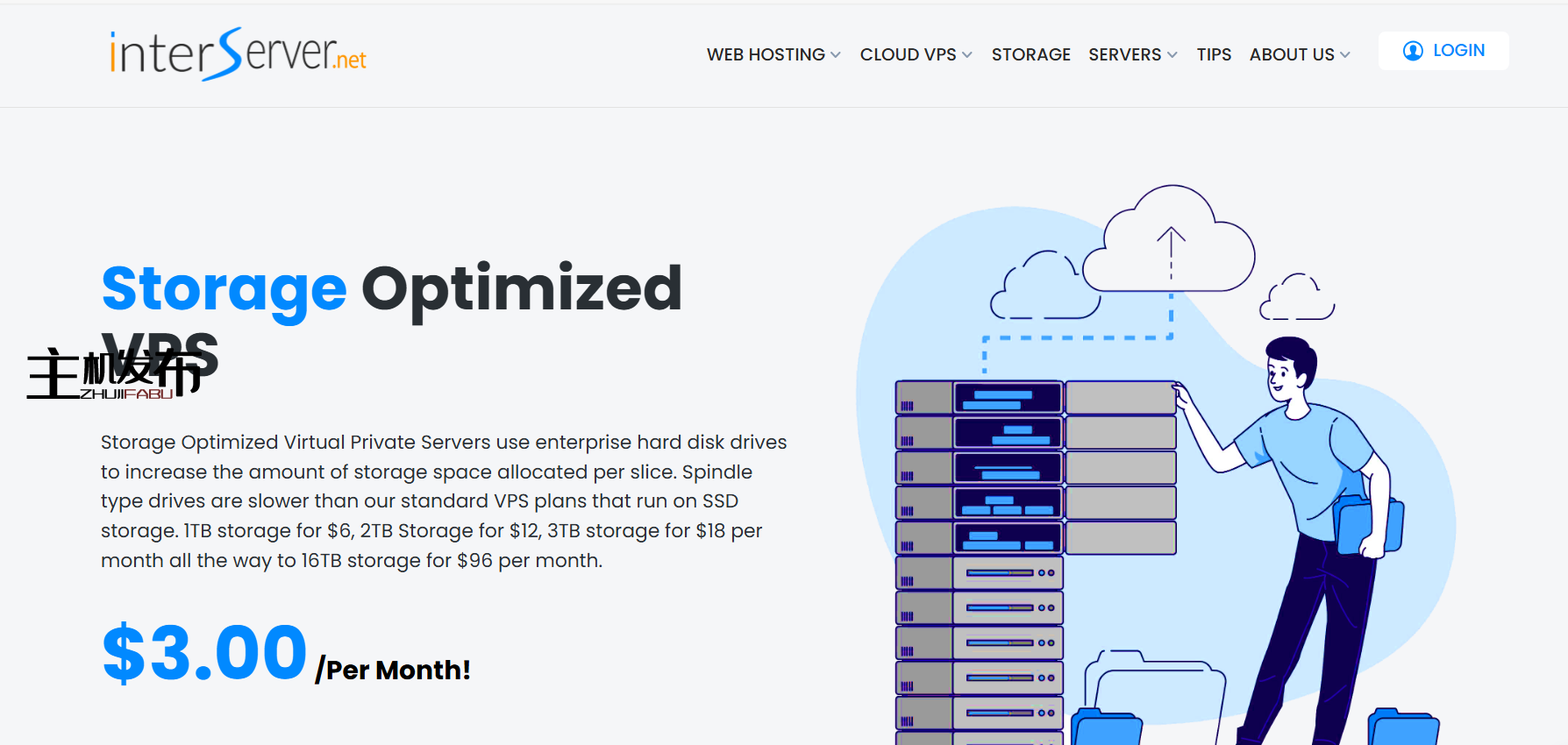Click the upload arrow inside the large cloud
The width and height of the screenshot is (1568, 745).
click(x=1171, y=250)
